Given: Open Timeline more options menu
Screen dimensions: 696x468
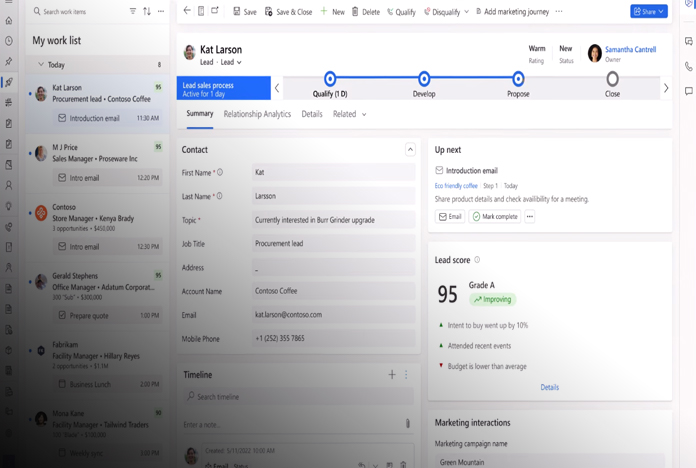Looking at the screenshot, I should click(406, 375).
